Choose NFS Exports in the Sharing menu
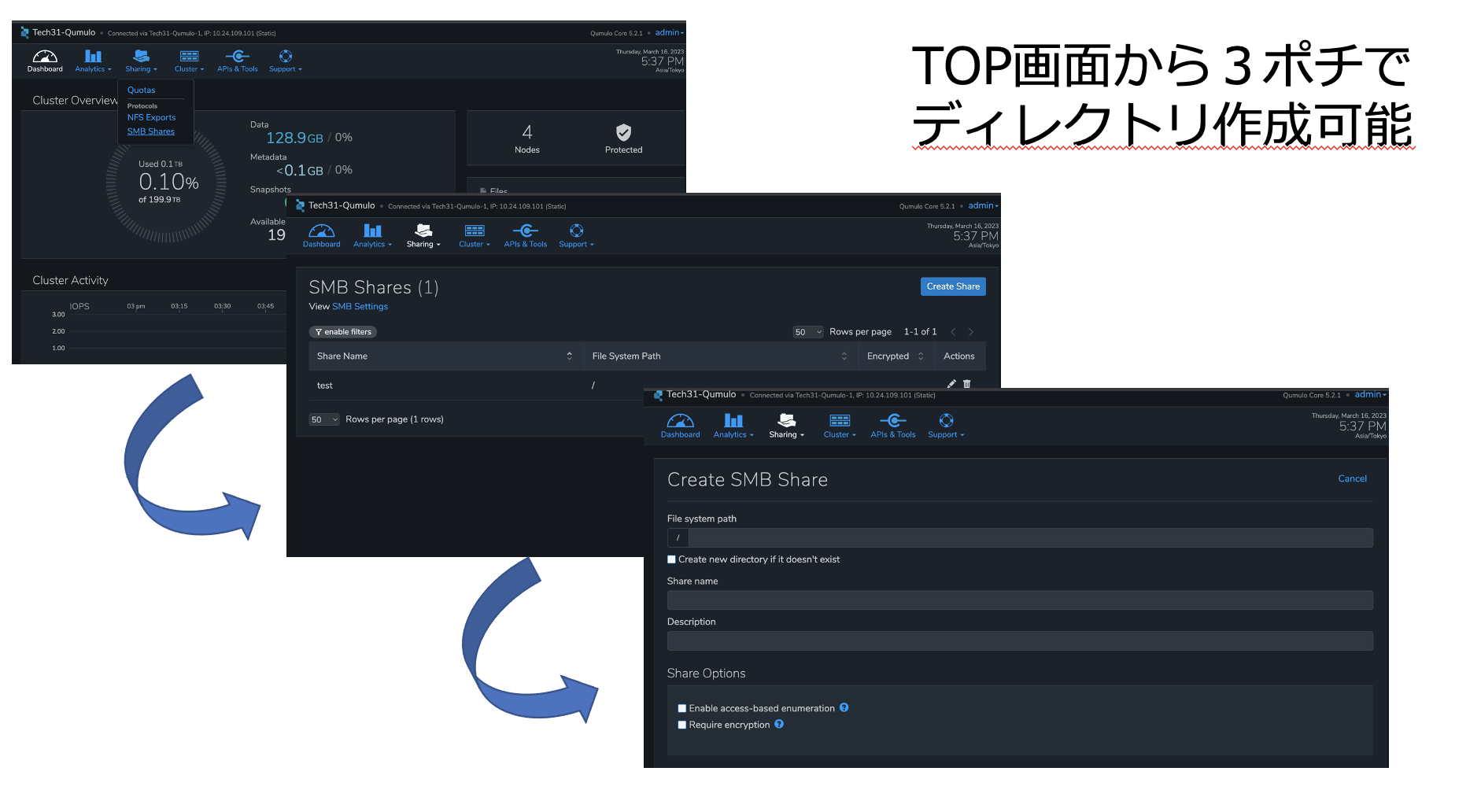The height and width of the screenshot is (812, 1481). pyautogui.click(x=152, y=118)
